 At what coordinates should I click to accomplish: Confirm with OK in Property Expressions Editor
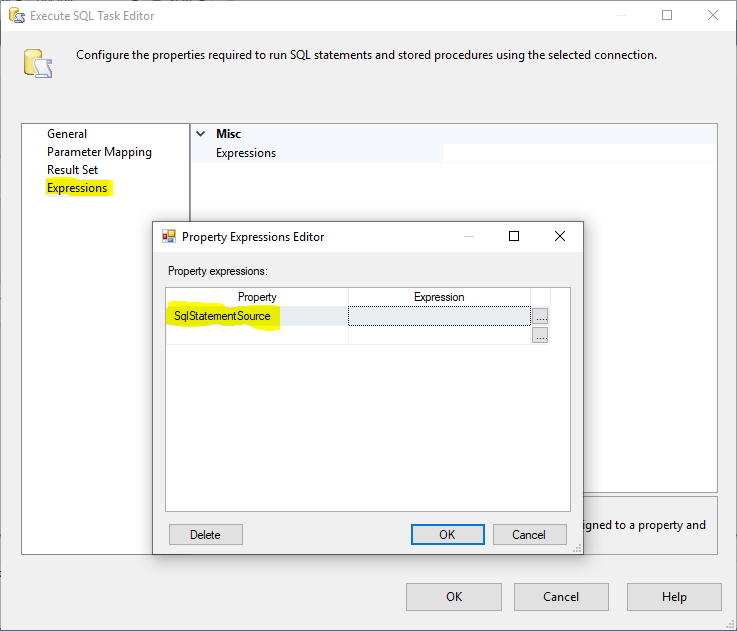coord(447,535)
